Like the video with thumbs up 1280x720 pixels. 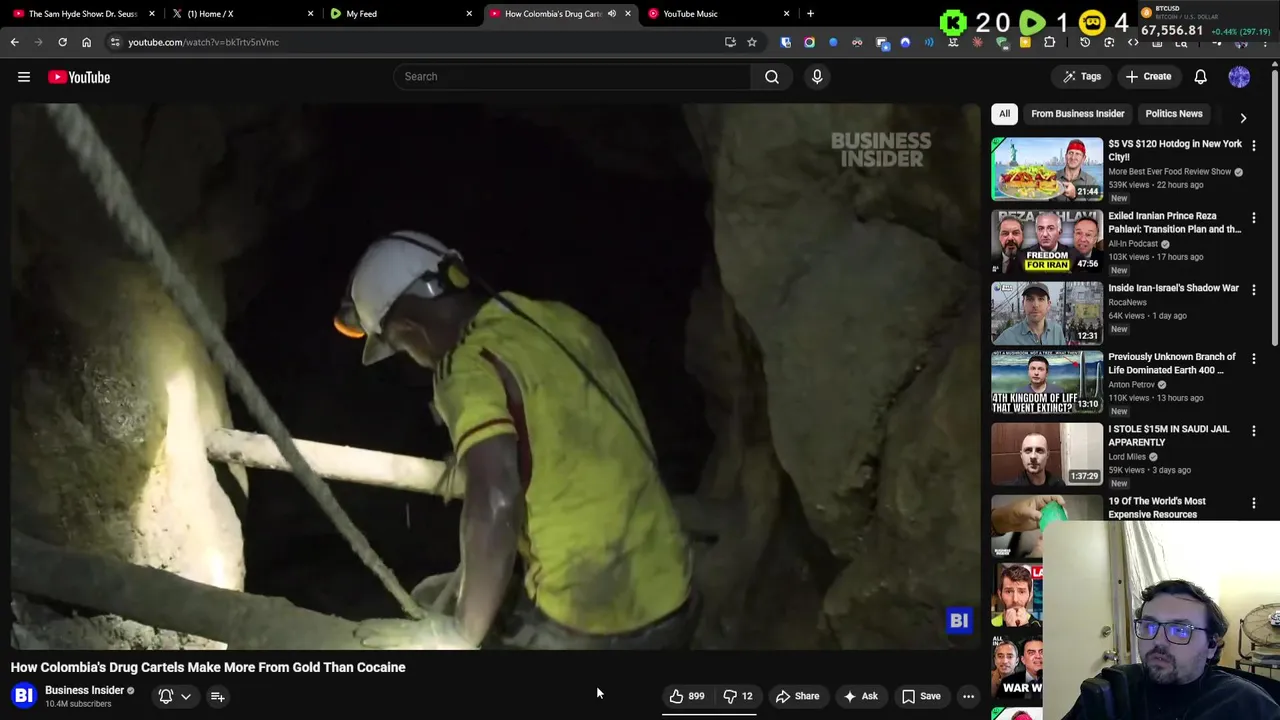click(x=686, y=696)
